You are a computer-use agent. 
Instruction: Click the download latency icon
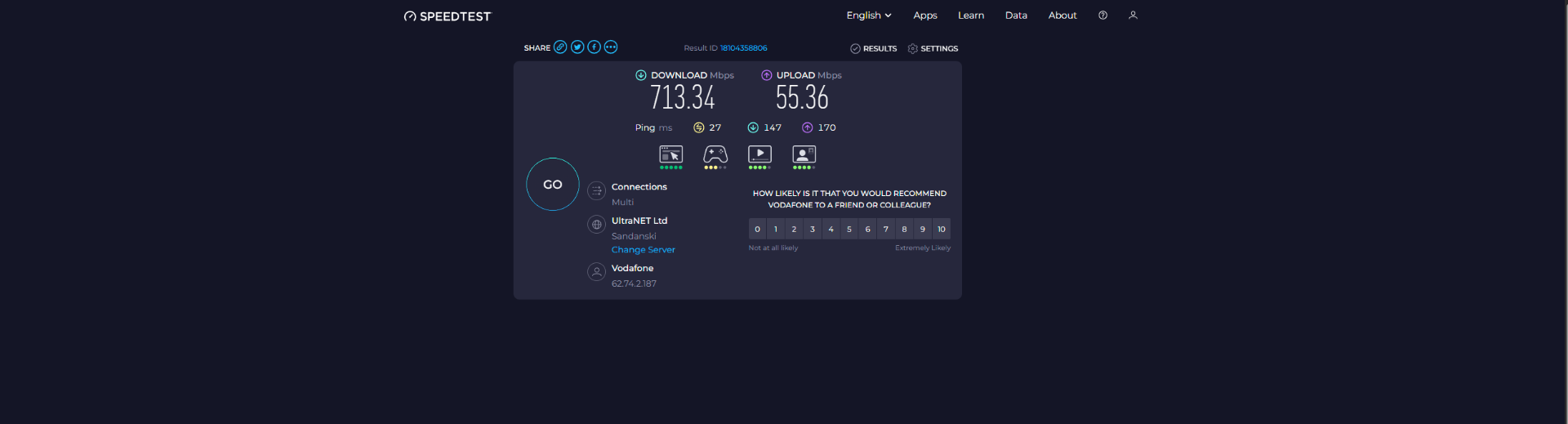(753, 127)
